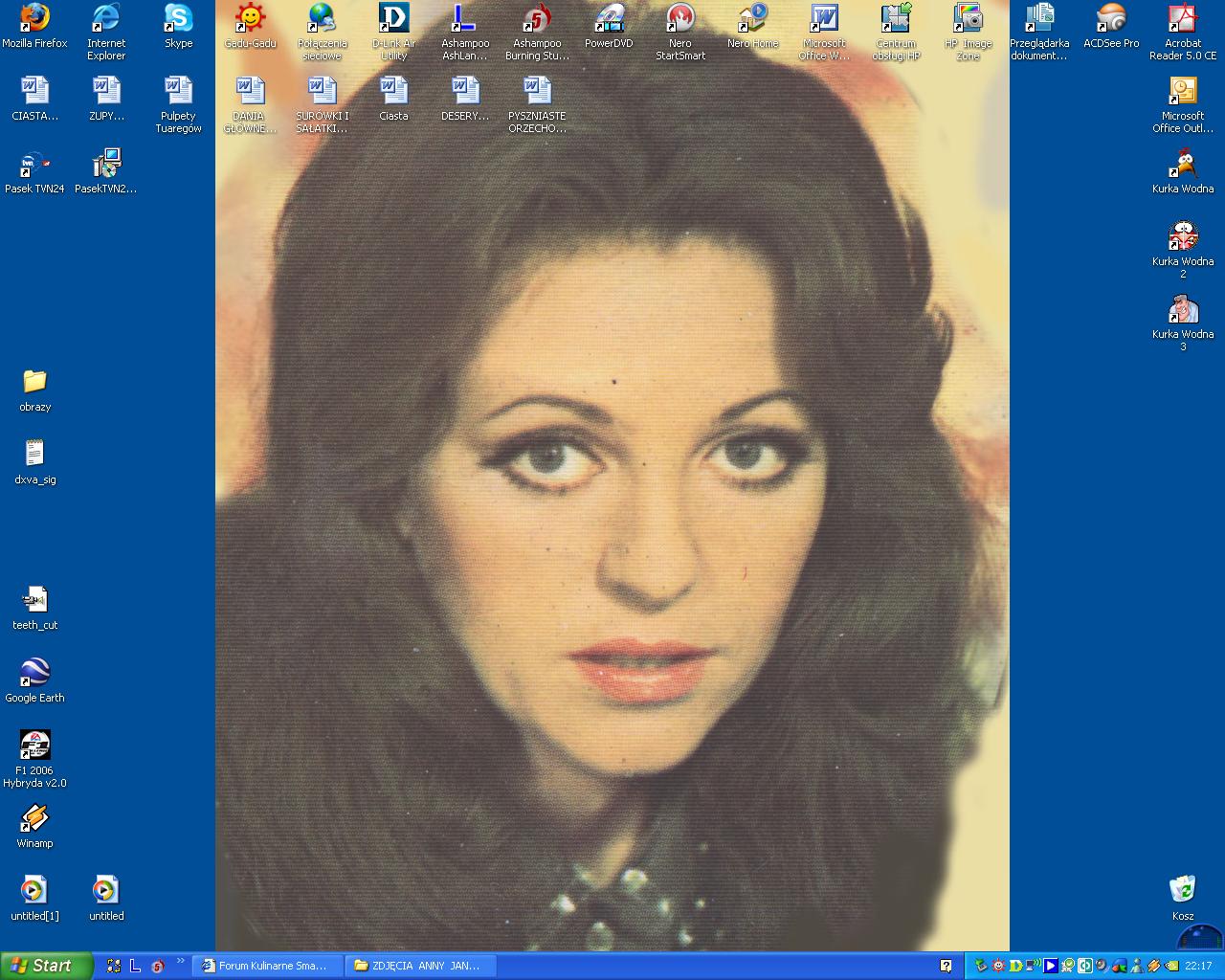Click the help question mark in taskbar
The image size is (1225, 980).
(x=946, y=966)
